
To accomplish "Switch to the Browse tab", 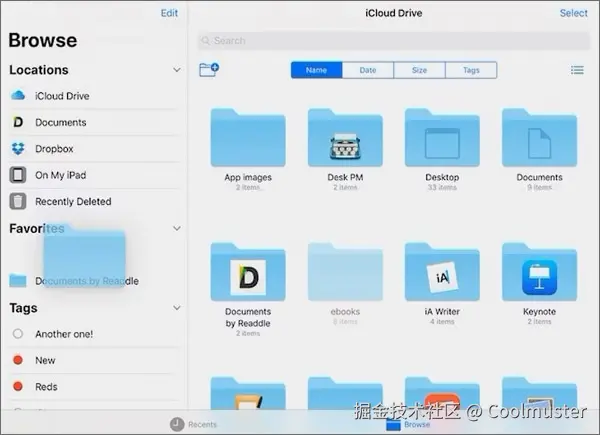I will [408, 424].
